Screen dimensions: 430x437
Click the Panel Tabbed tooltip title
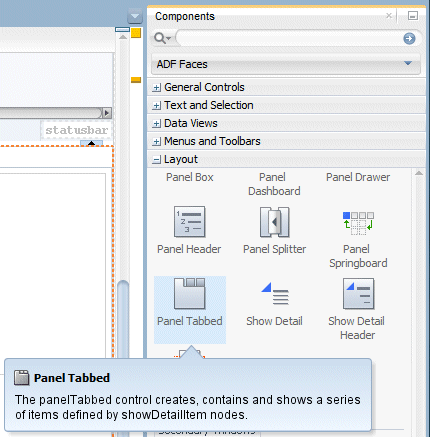pyautogui.click(x=72, y=378)
